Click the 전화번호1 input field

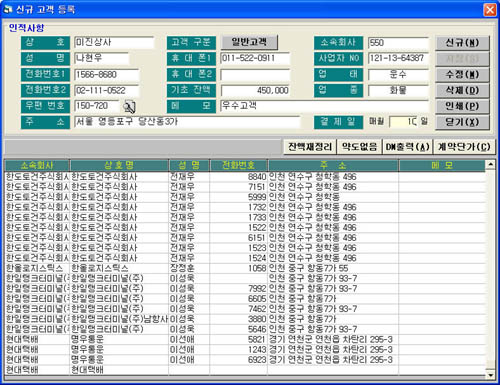click(106, 74)
